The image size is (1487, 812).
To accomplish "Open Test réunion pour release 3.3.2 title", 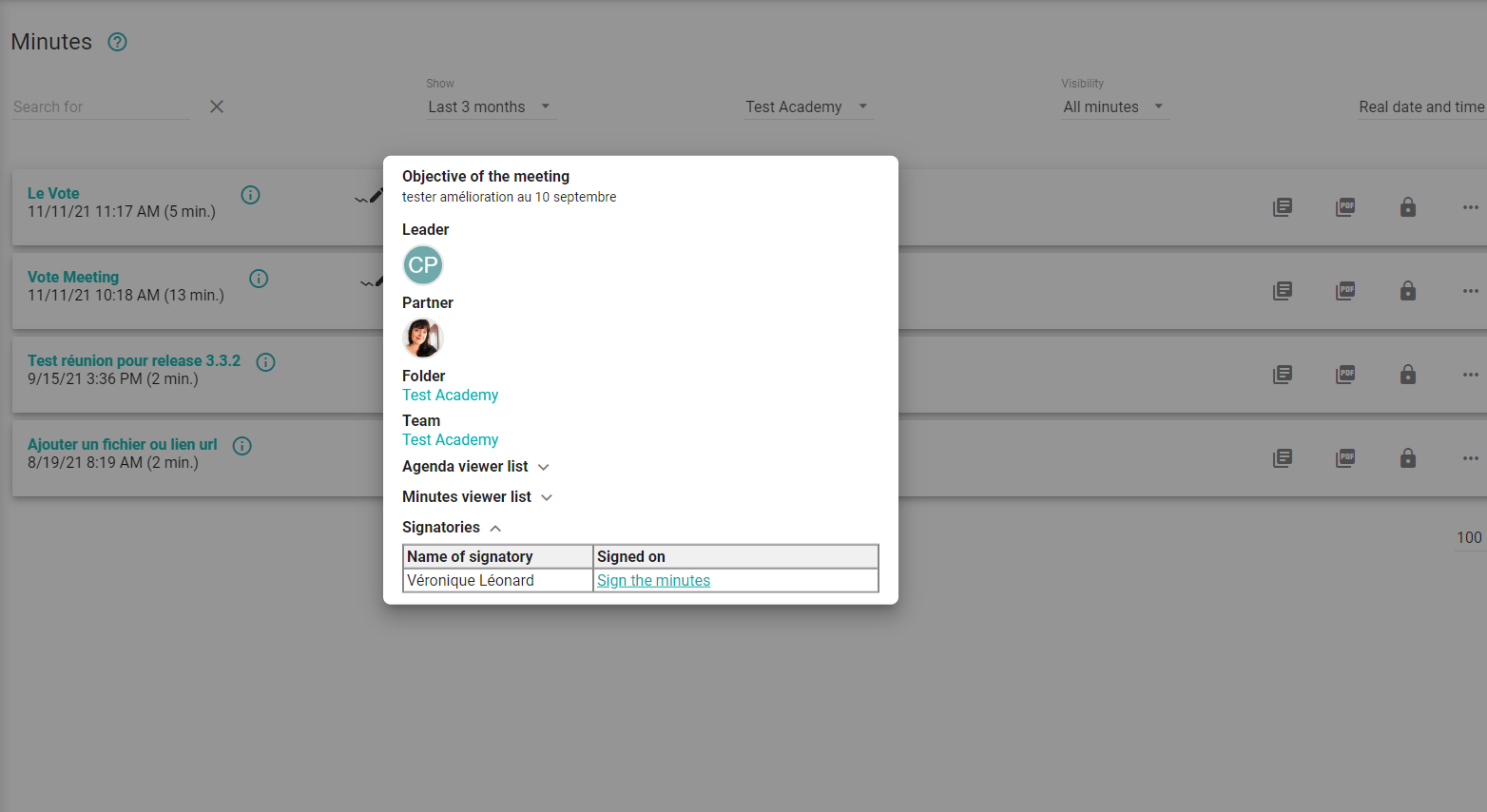I will point(134,361).
